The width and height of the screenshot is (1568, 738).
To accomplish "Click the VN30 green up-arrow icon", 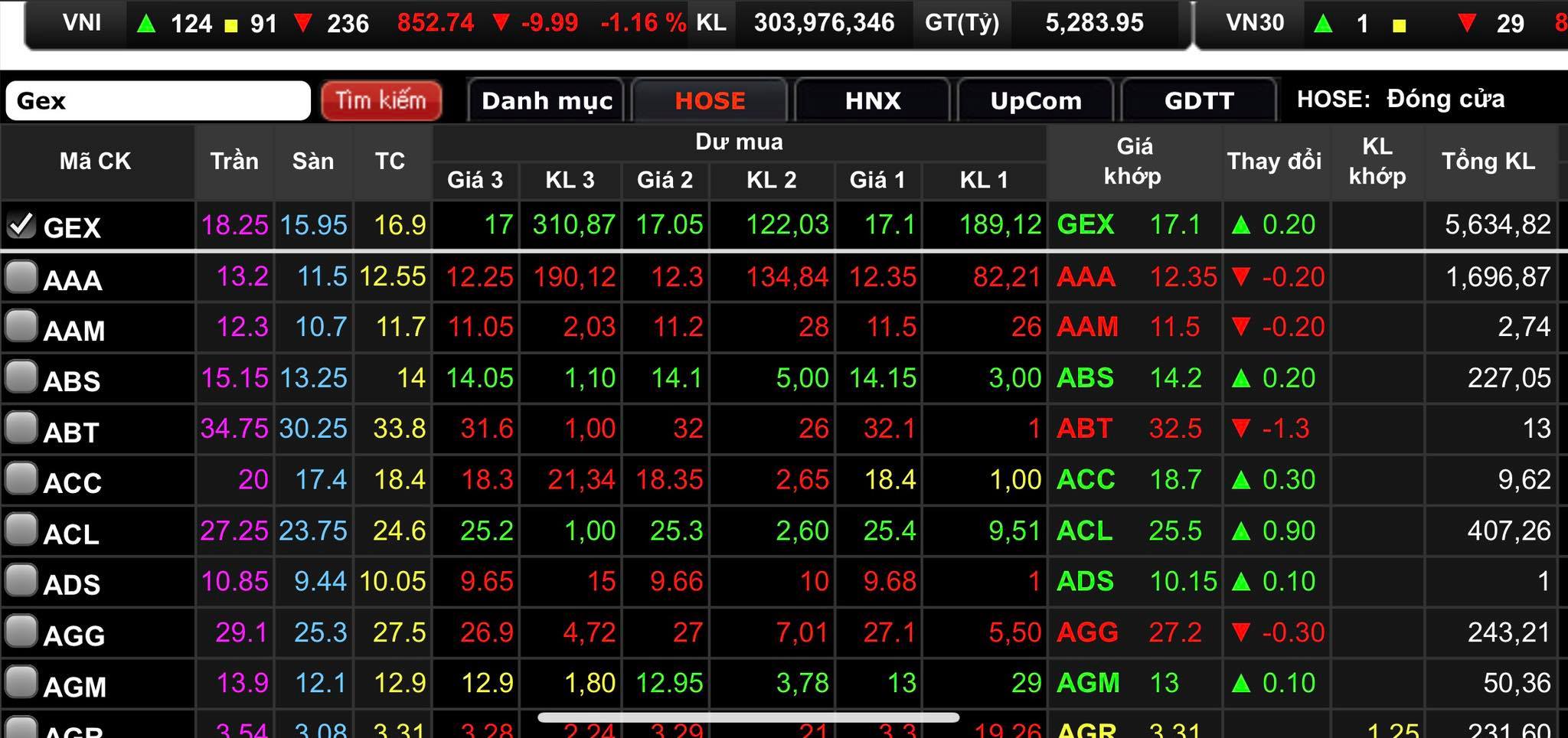I will tap(1322, 24).
